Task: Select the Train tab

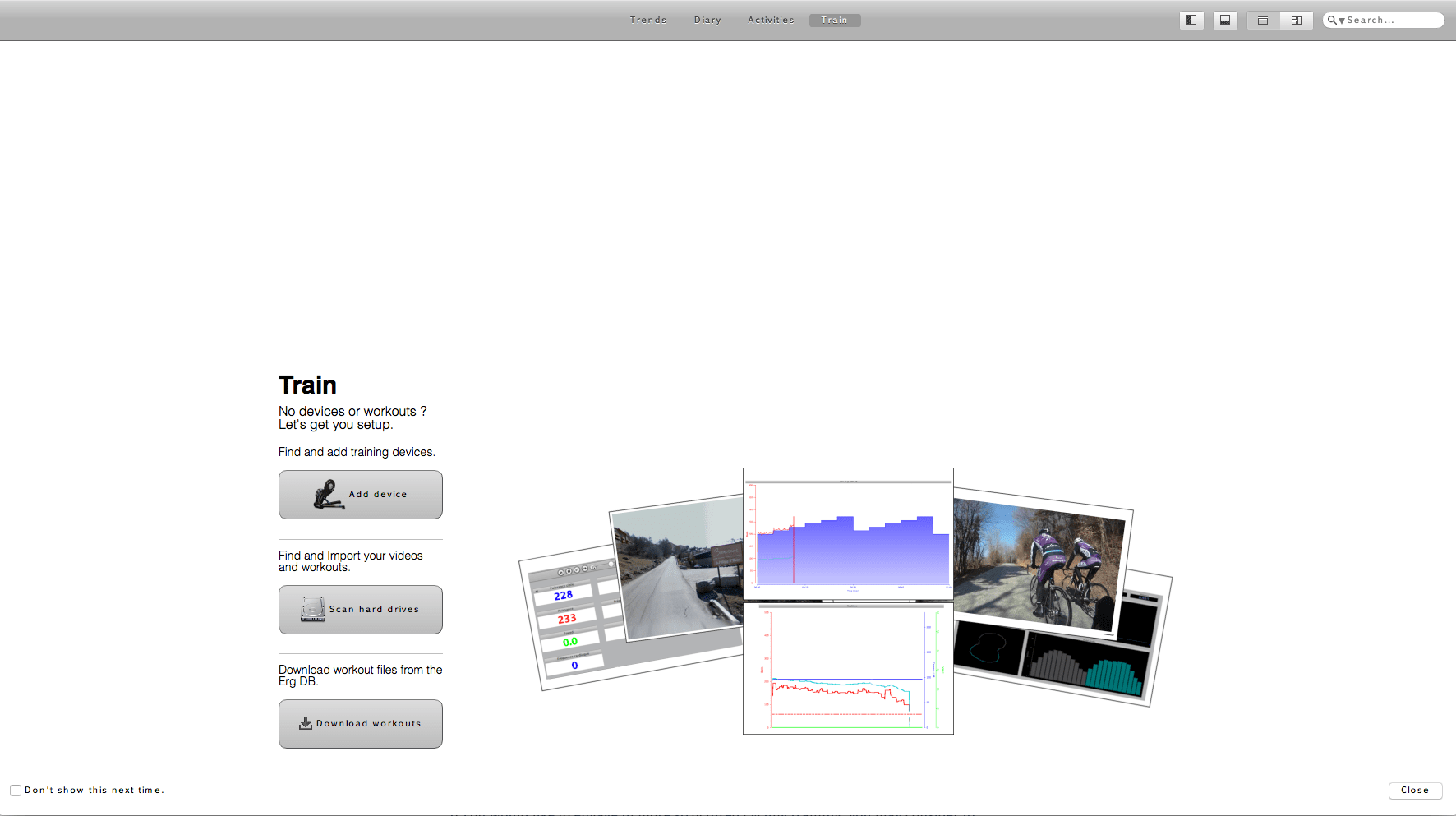Action: click(x=834, y=21)
